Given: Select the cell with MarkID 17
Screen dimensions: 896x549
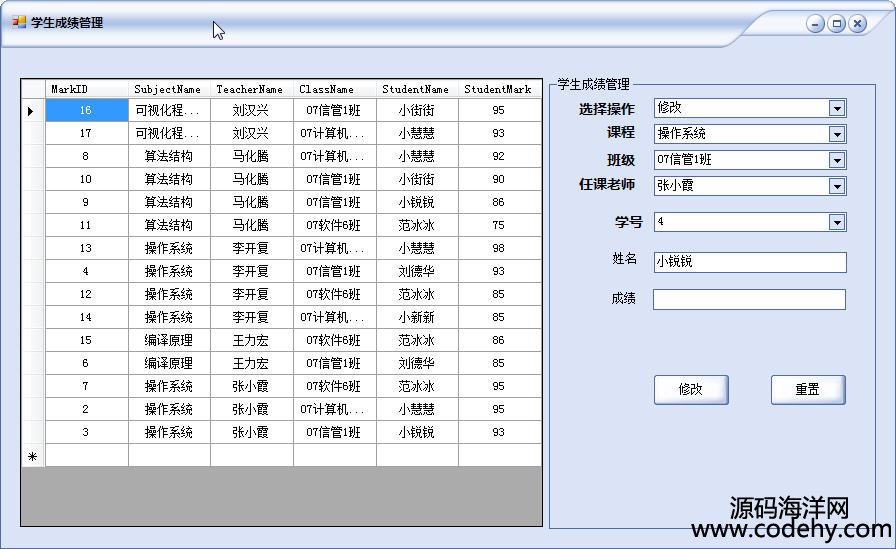Looking at the screenshot, I should [x=86, y=133].
